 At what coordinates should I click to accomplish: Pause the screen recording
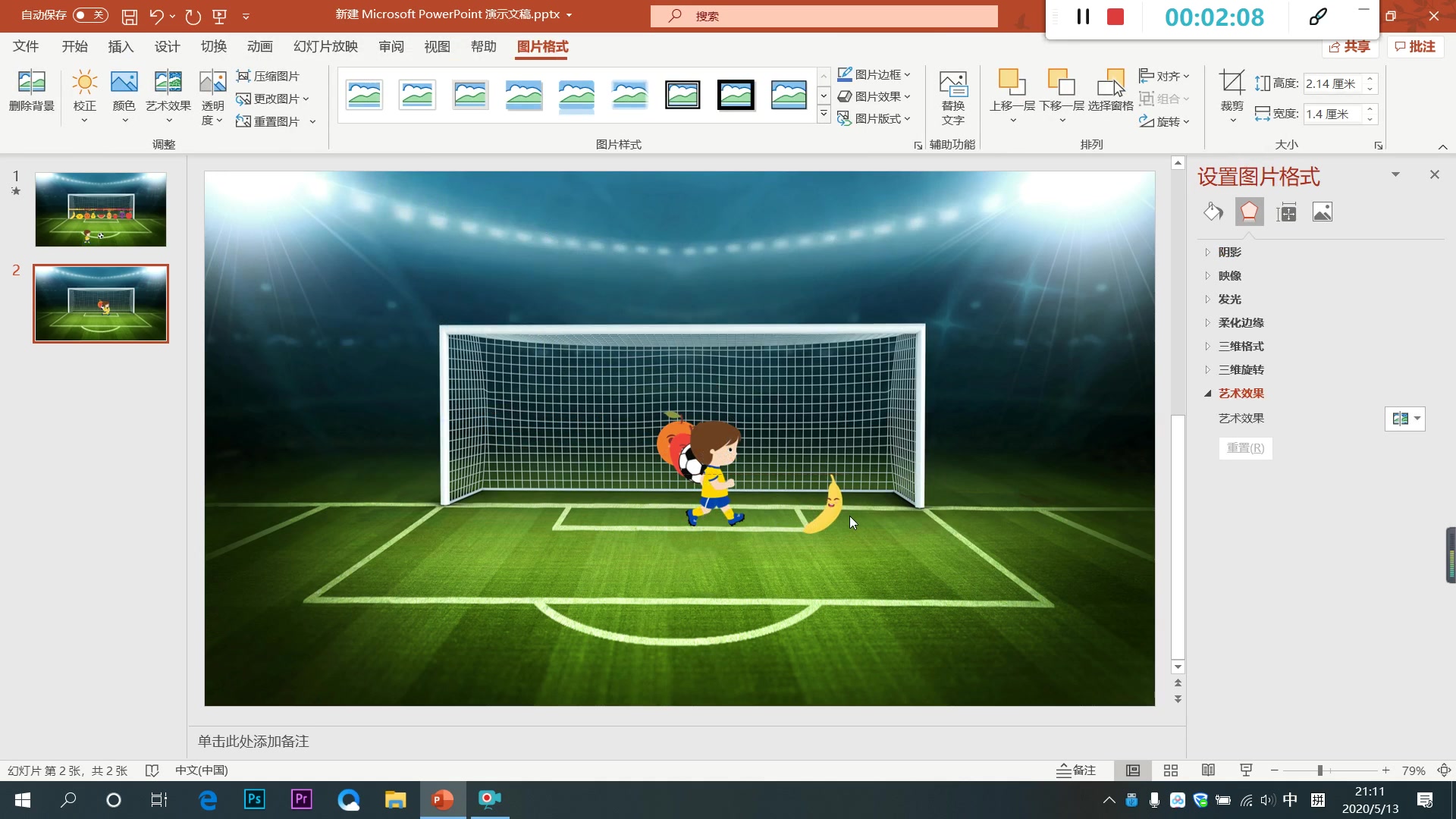coord(1083,17)
